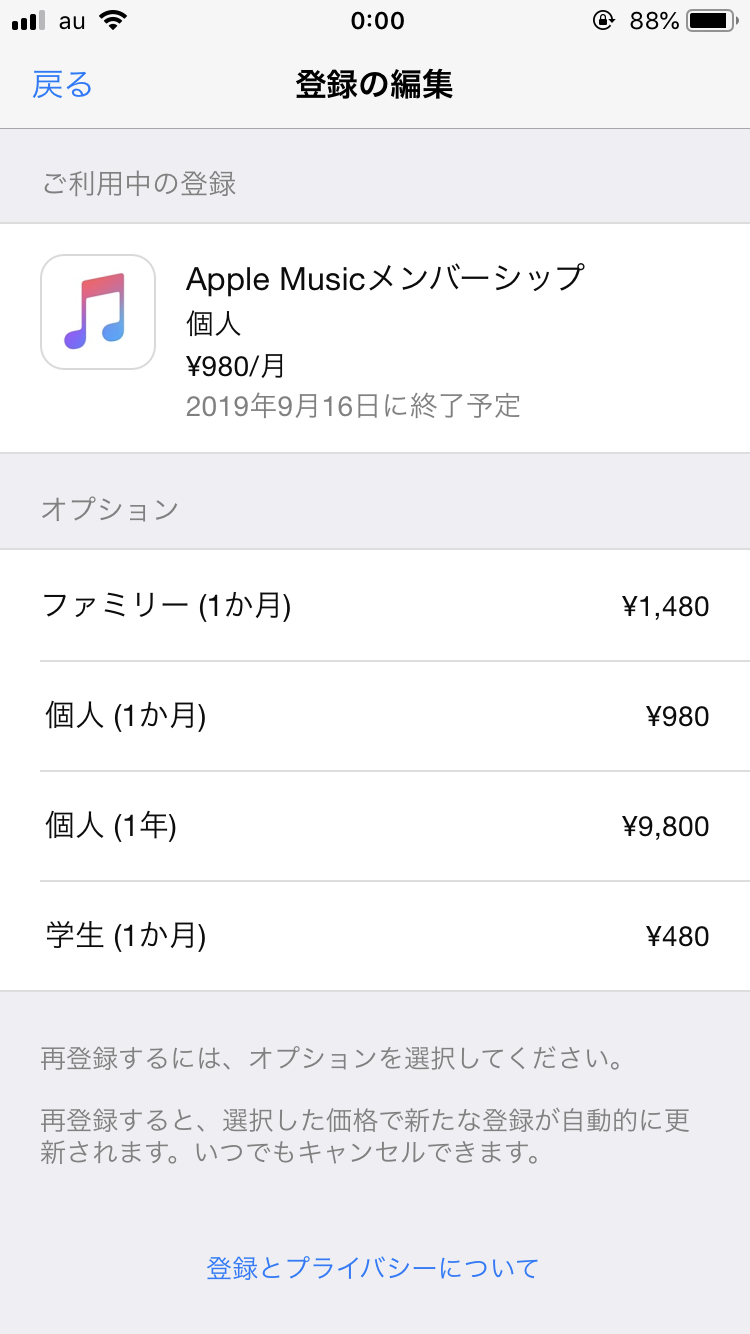750x1334 pixels.
Task: Go back with the 戻る button
Action: coord(62,85)
